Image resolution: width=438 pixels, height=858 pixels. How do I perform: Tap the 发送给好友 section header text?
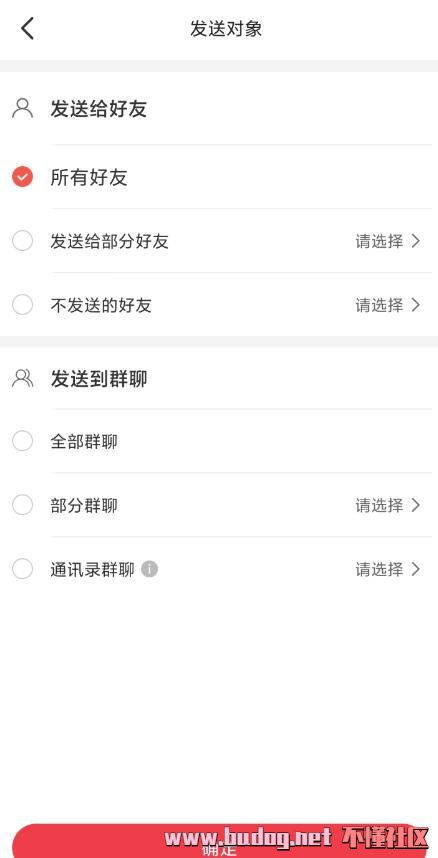pyautogui.click(x=99, y=109)
